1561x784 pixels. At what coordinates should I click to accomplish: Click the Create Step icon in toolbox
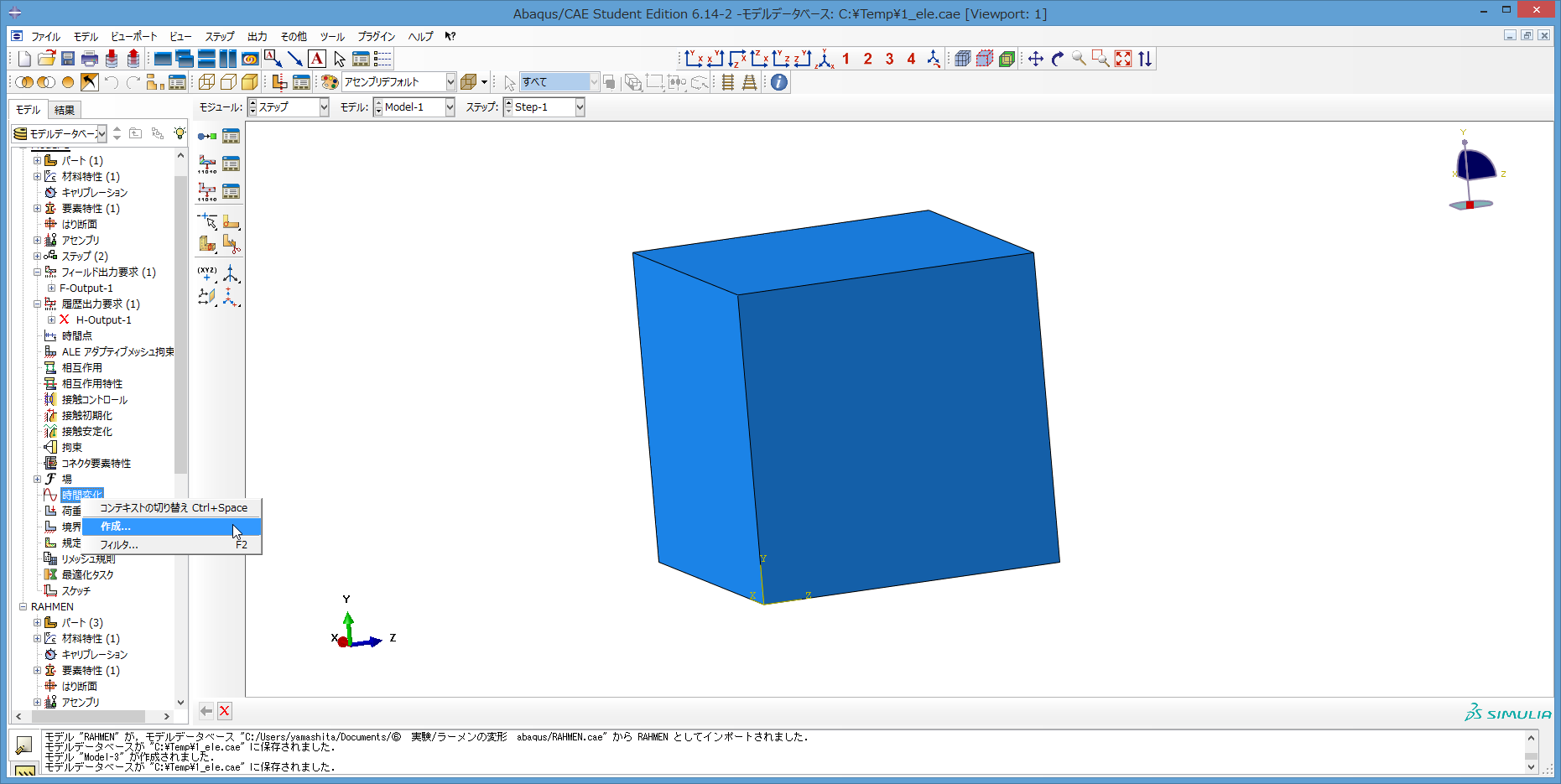coord(207,136)
